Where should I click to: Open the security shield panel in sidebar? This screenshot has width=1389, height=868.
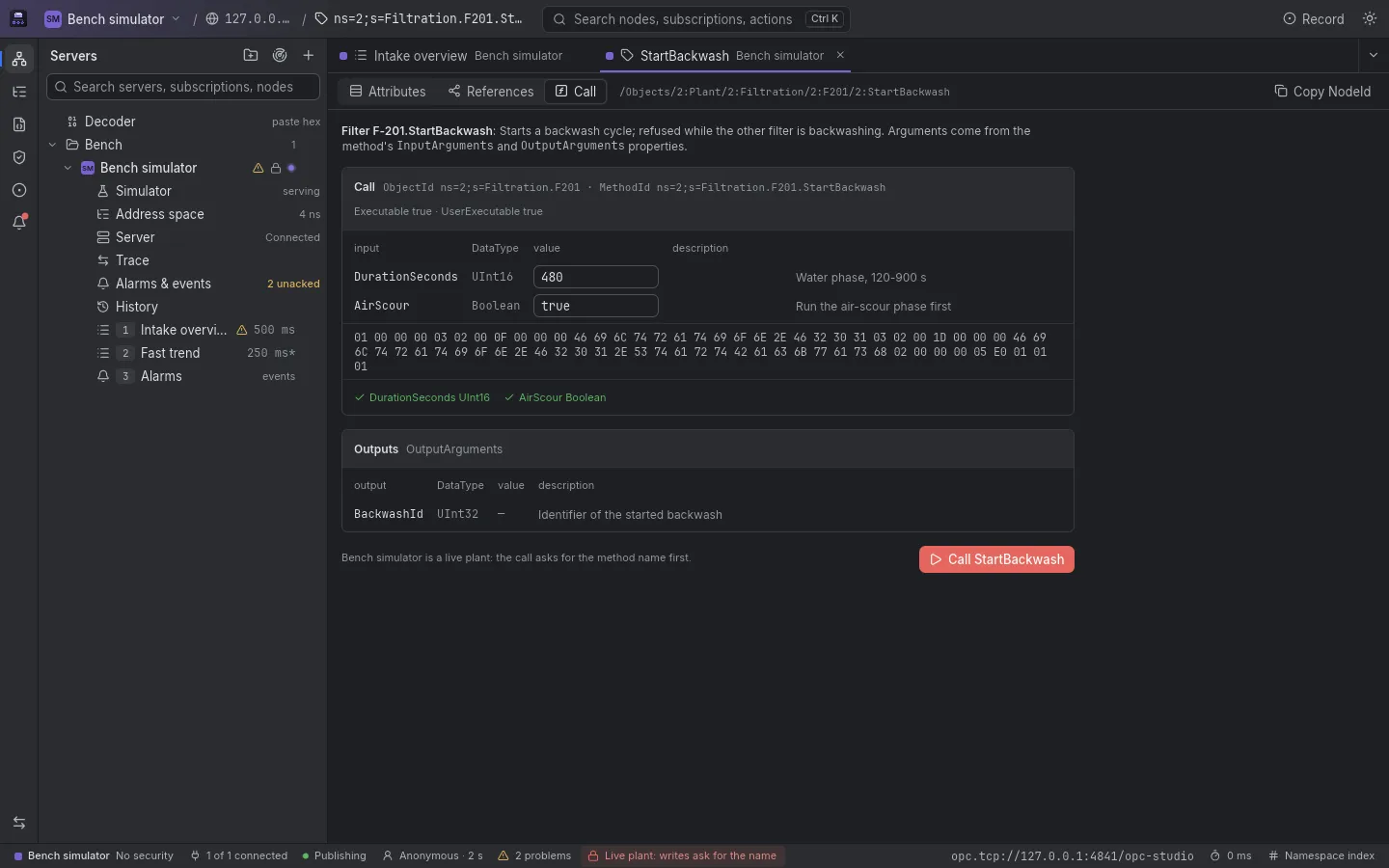19,157
